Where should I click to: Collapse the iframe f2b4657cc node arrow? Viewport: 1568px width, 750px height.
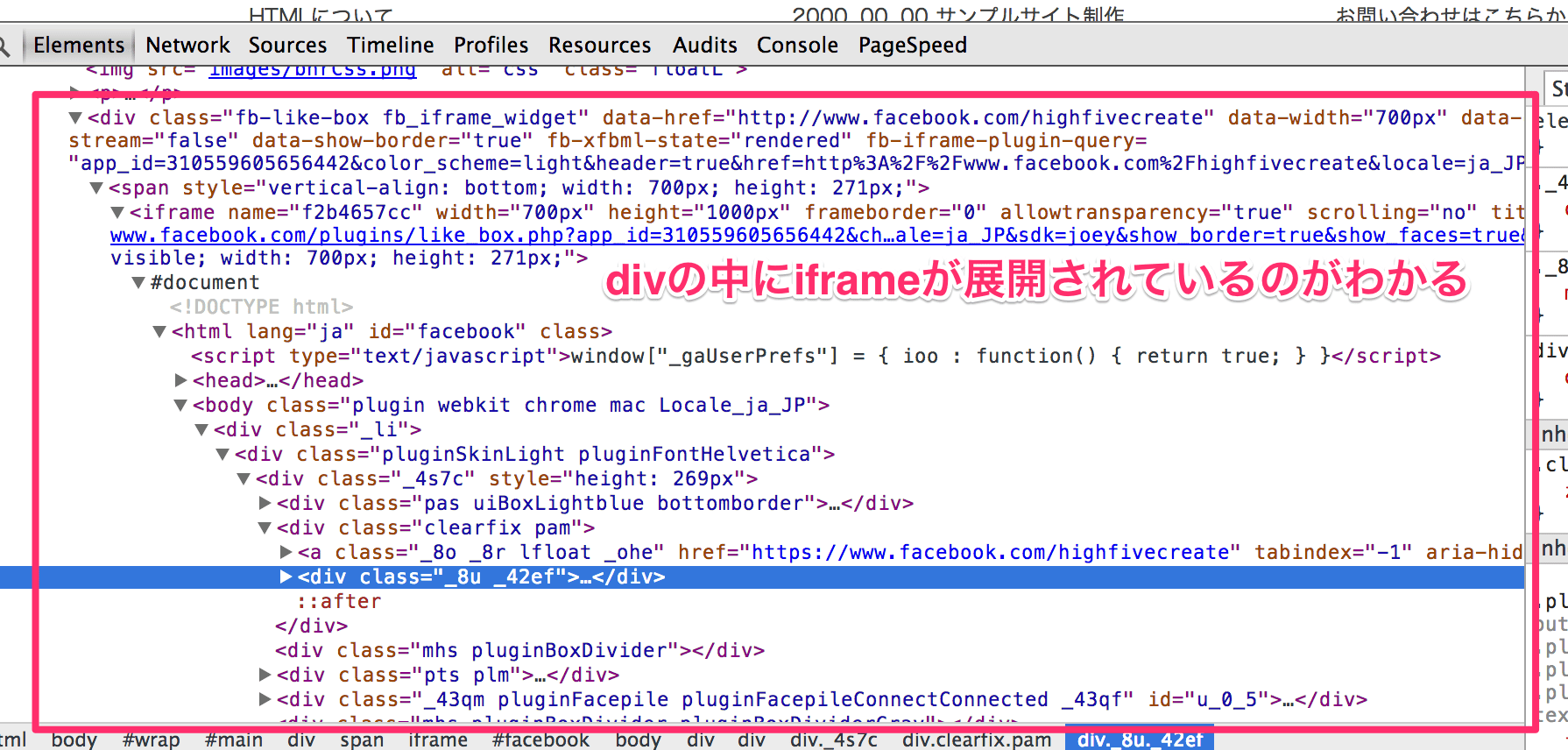click(117, 212)
